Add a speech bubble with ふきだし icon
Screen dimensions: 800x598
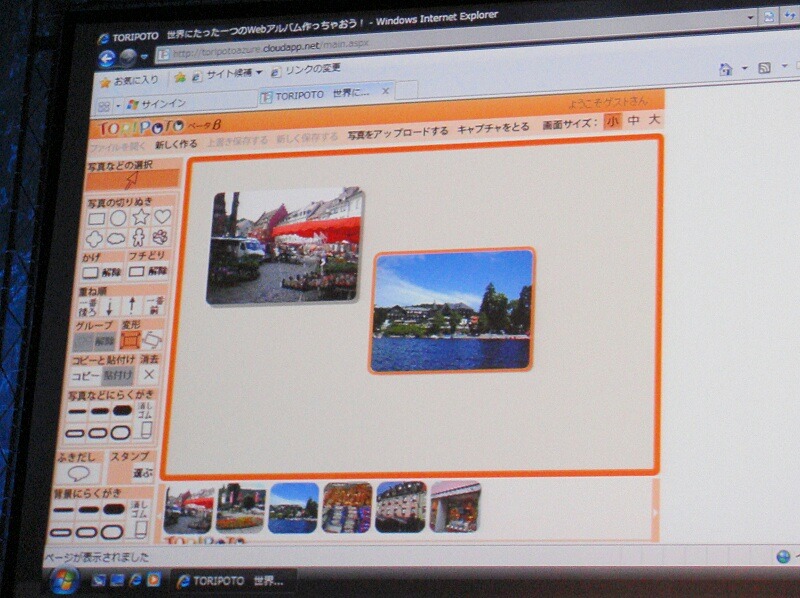point(79,474)
